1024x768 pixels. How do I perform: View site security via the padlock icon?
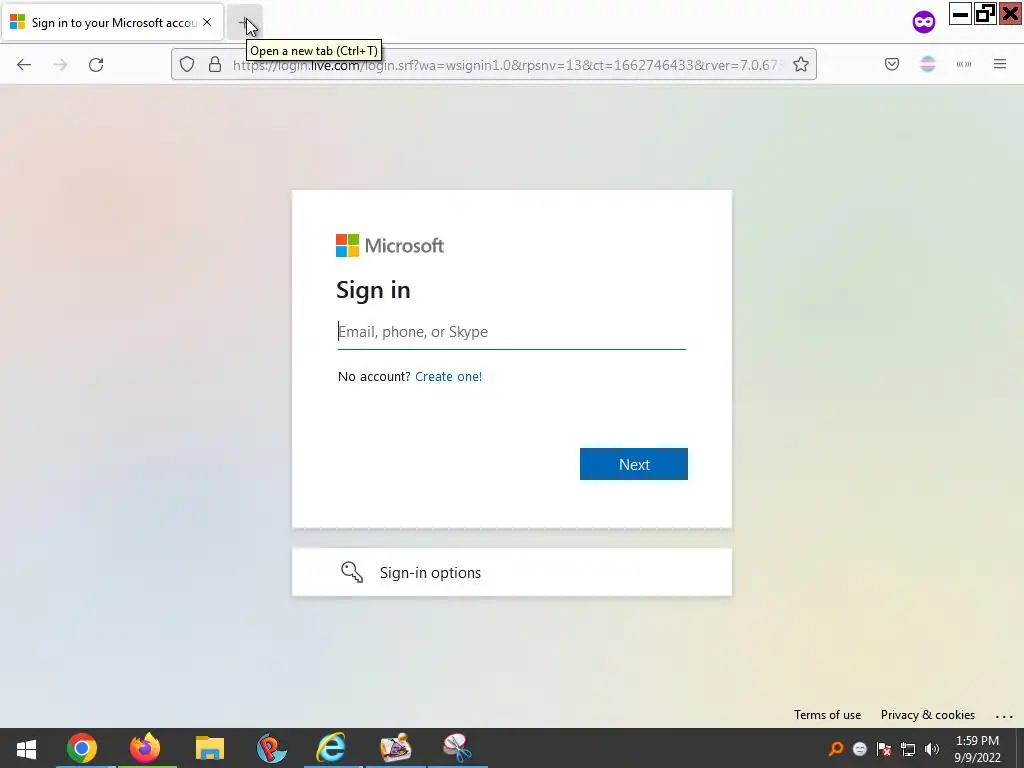pos(215,64)
